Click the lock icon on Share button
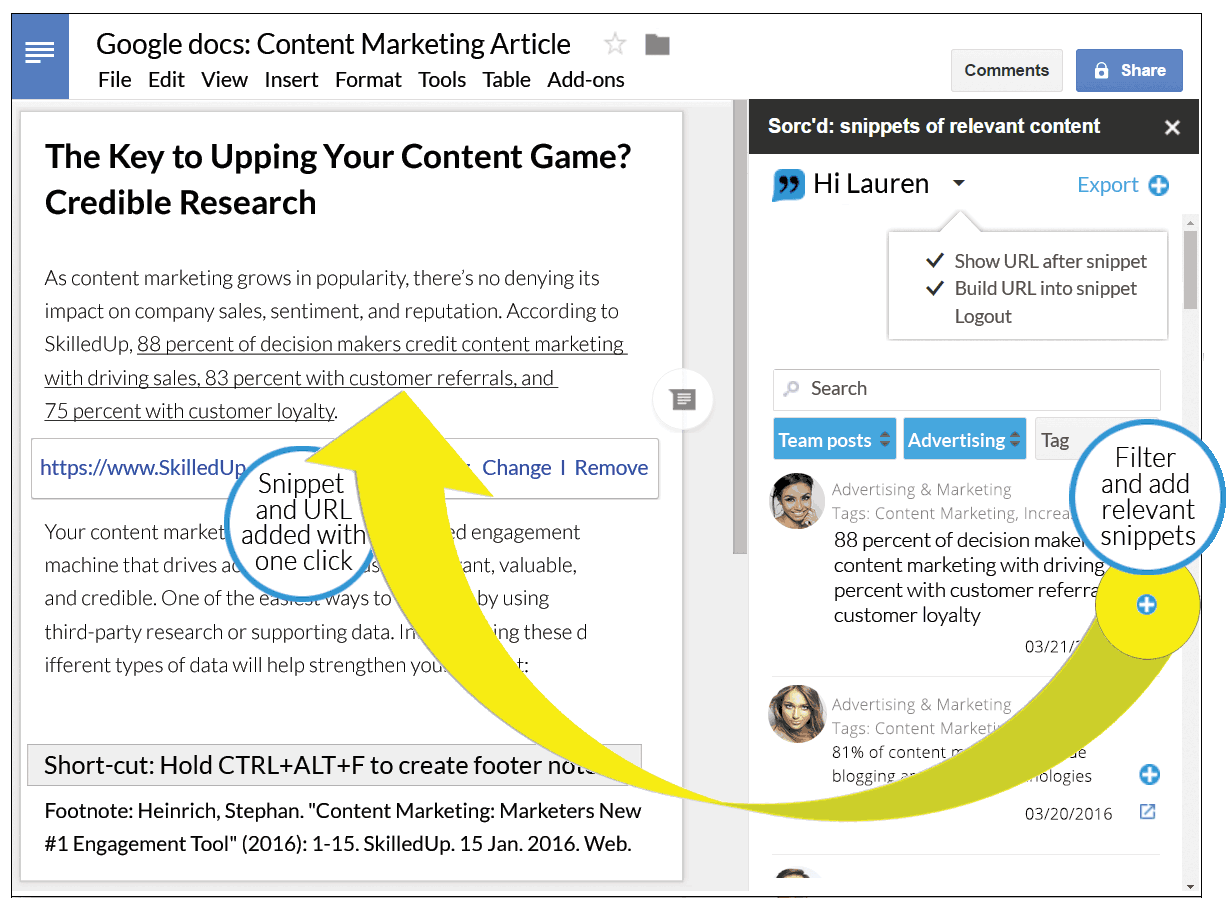This screenshot has width=1231, height=910. tap(1101, 71)
